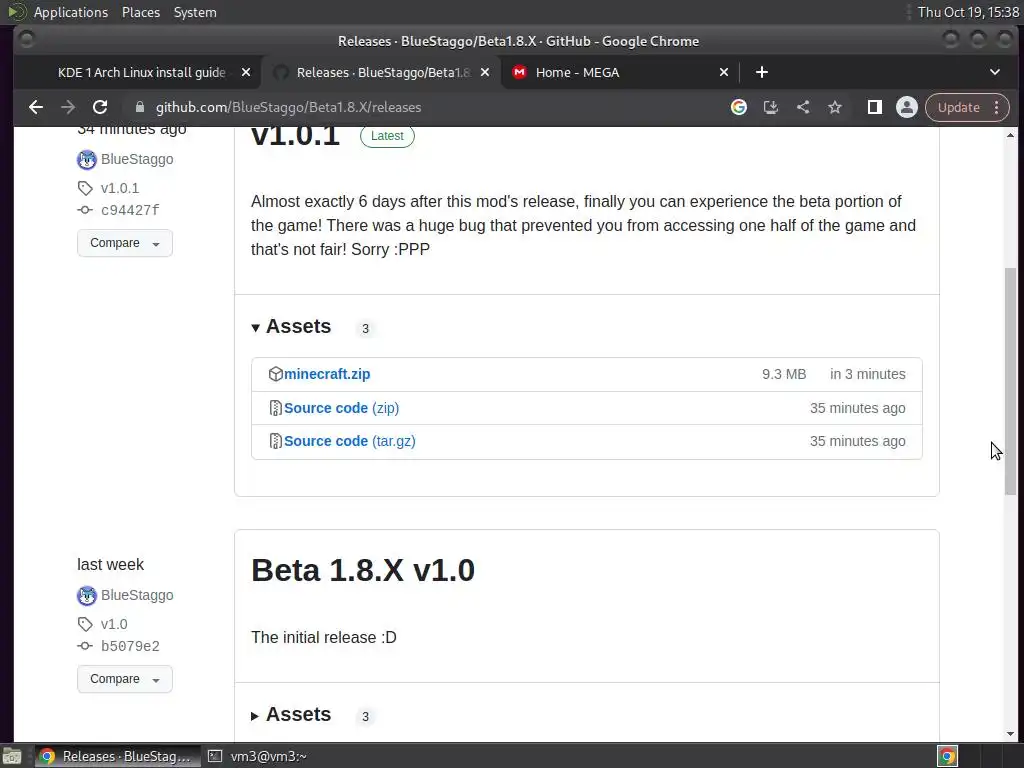Open BlueStaggo profile for v1.0.1 release
Image resolution: width=1024 pixels, height=768 pixels.
click(x=137, y=159)
